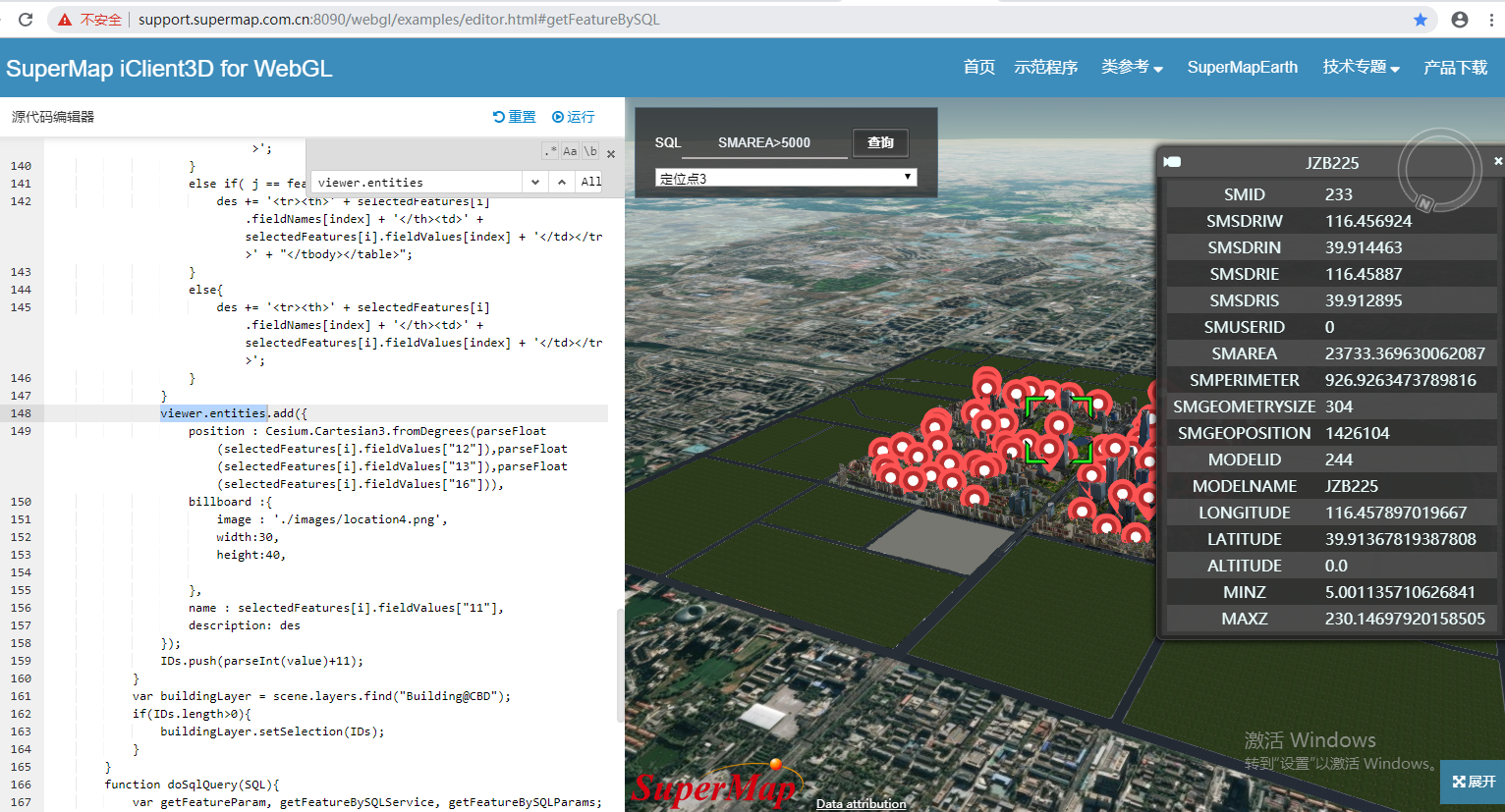Image resolution: width=1505 pixels, height=812 pixels.
Task: Select the SMSDRIE value 116.45887
Action: [1364, 274]
